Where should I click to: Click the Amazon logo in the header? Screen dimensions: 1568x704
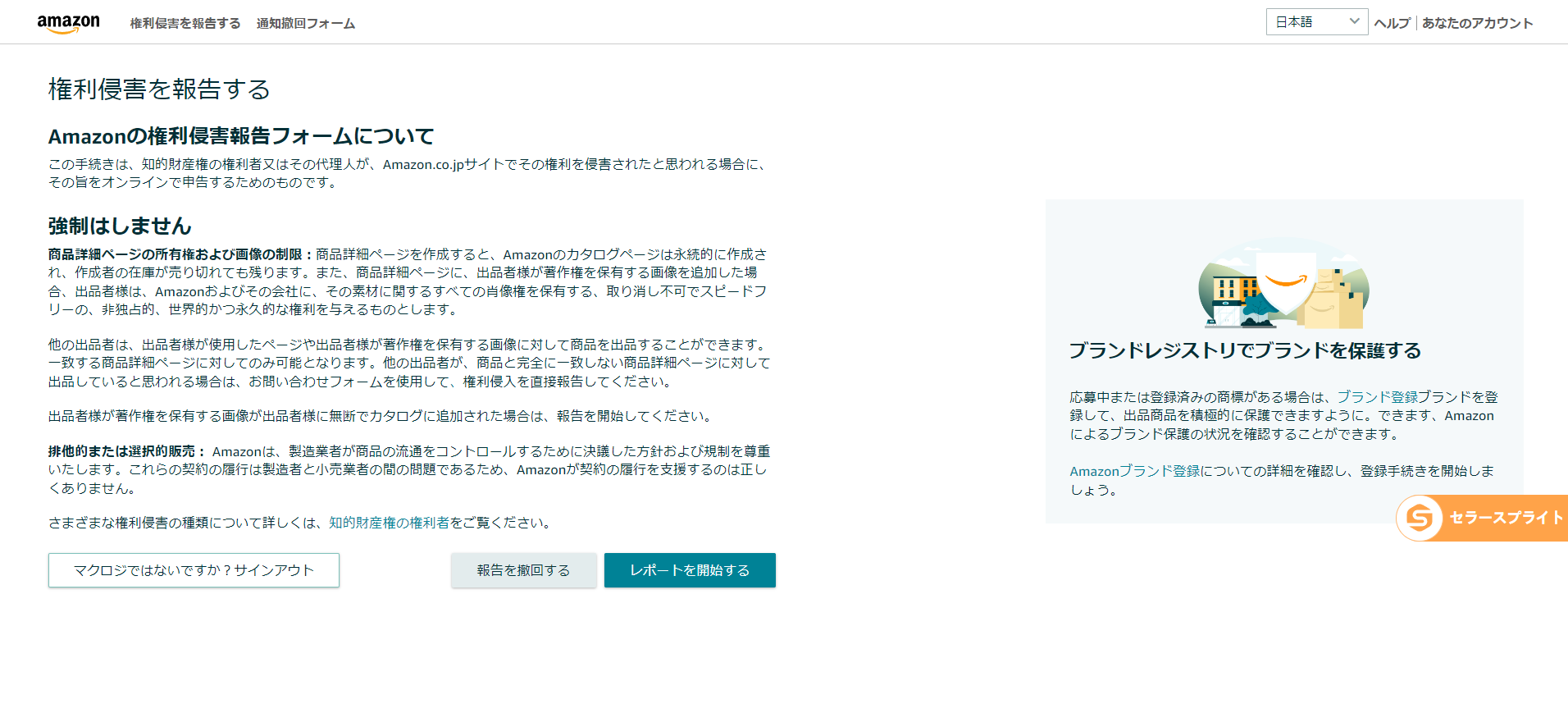coord(68,23)
